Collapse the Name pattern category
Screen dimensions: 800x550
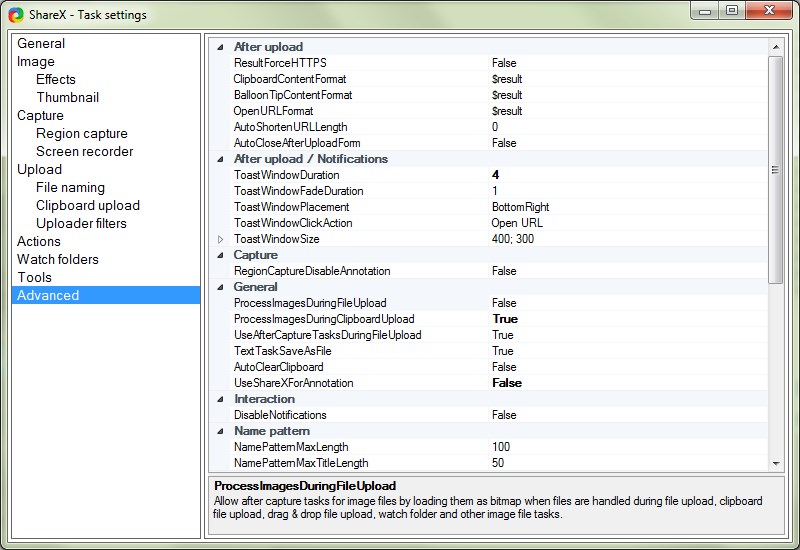220,431
